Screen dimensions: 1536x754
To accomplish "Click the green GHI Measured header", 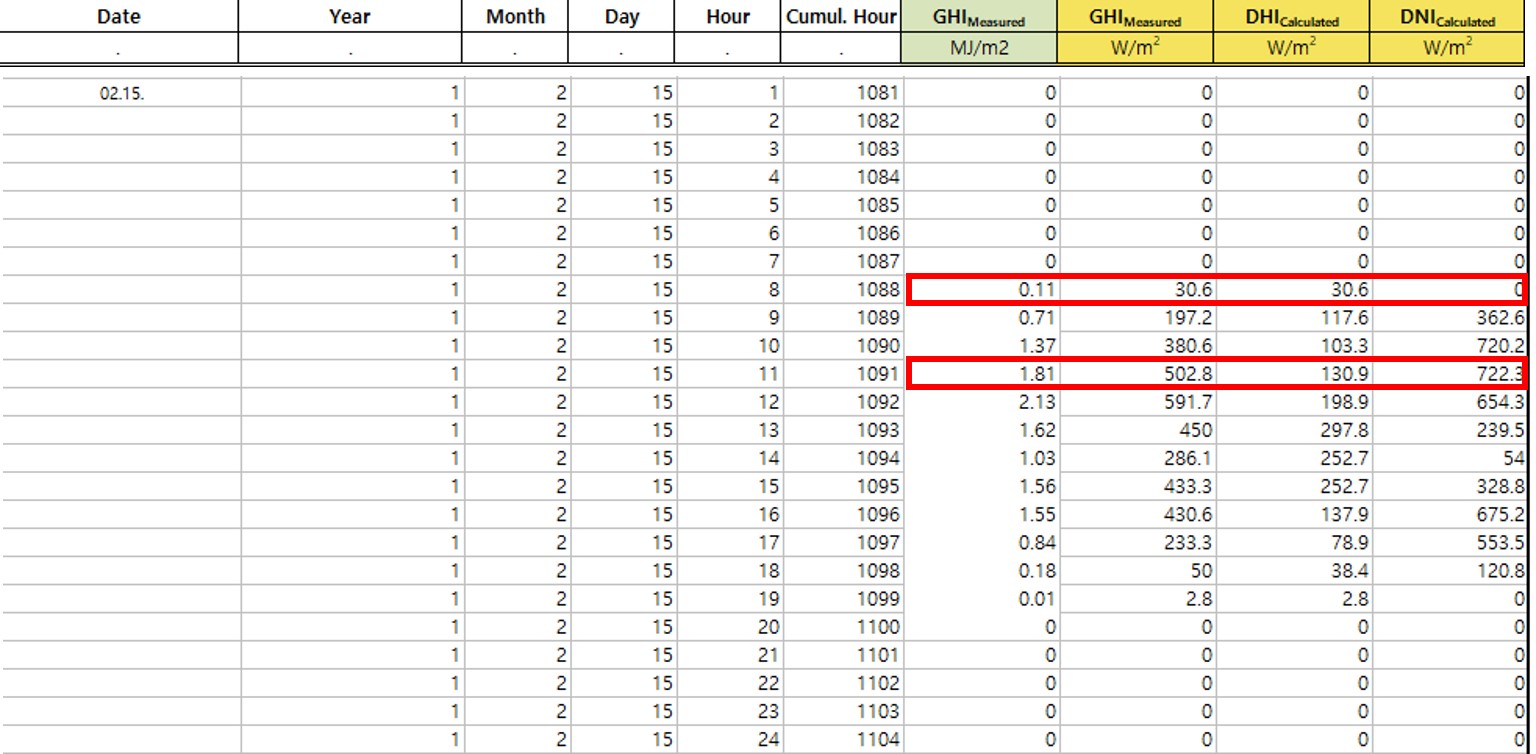I will [978, 17].
